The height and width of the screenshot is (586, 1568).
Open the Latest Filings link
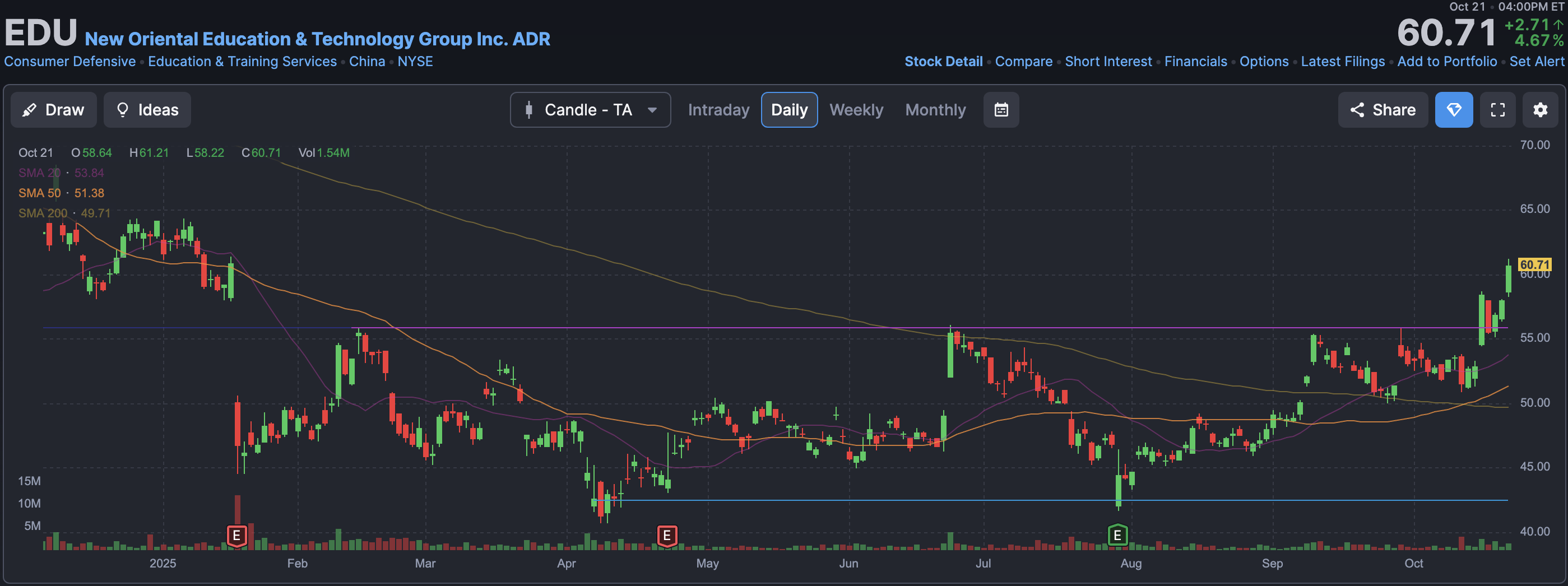click(x=1342, y=62)
